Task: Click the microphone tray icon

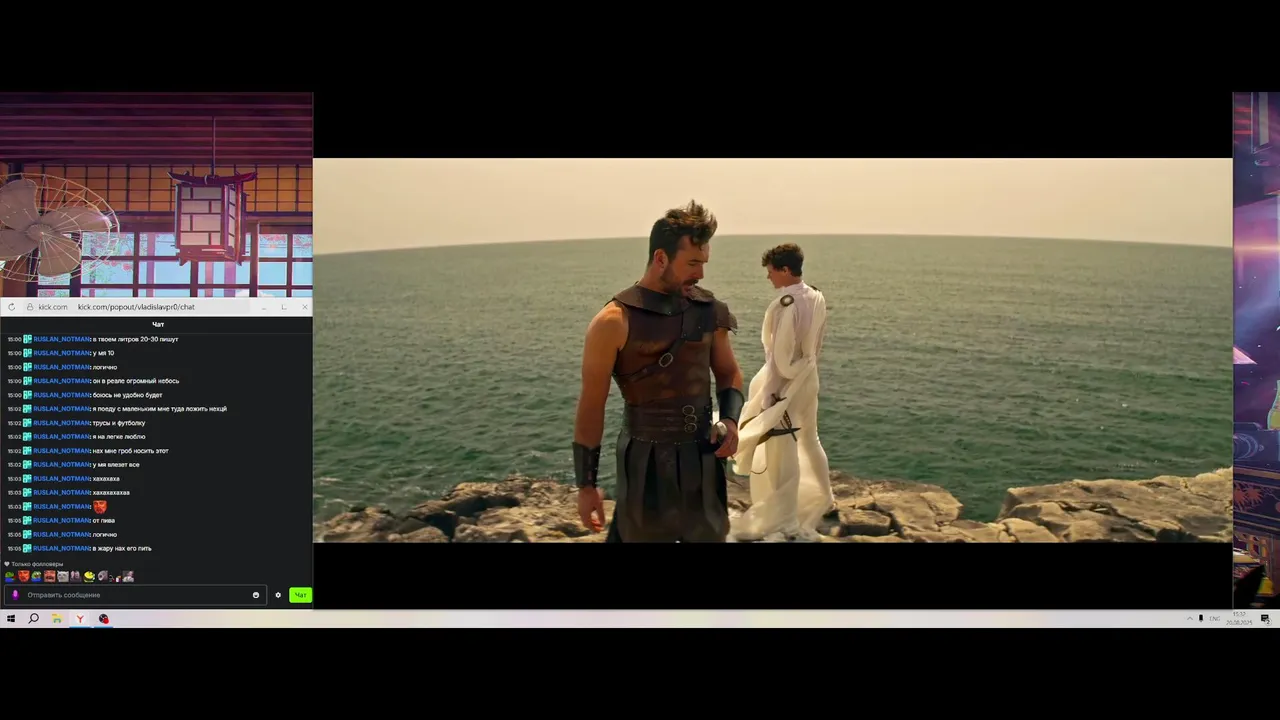Action: (x=1201, y=619)
